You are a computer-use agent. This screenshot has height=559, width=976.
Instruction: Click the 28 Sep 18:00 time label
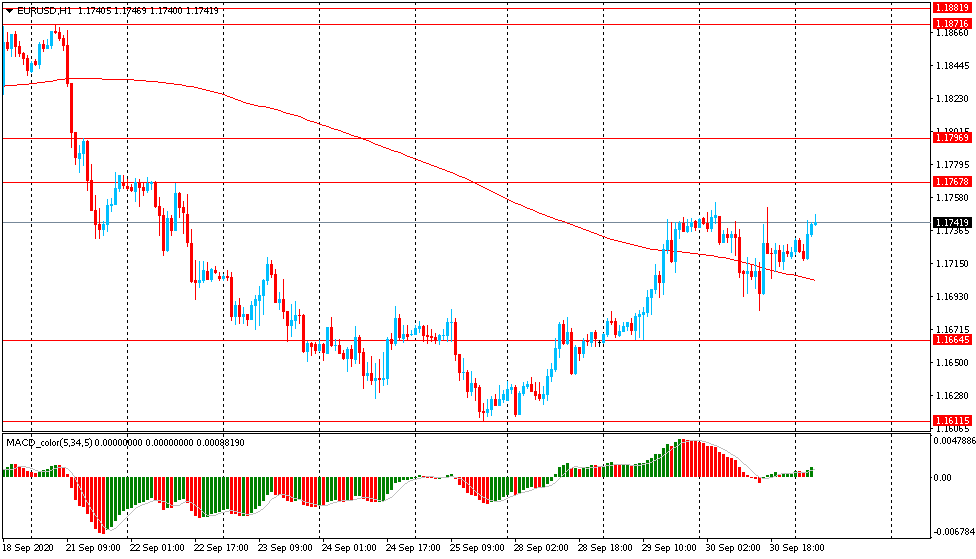click(x=605, y=548)
